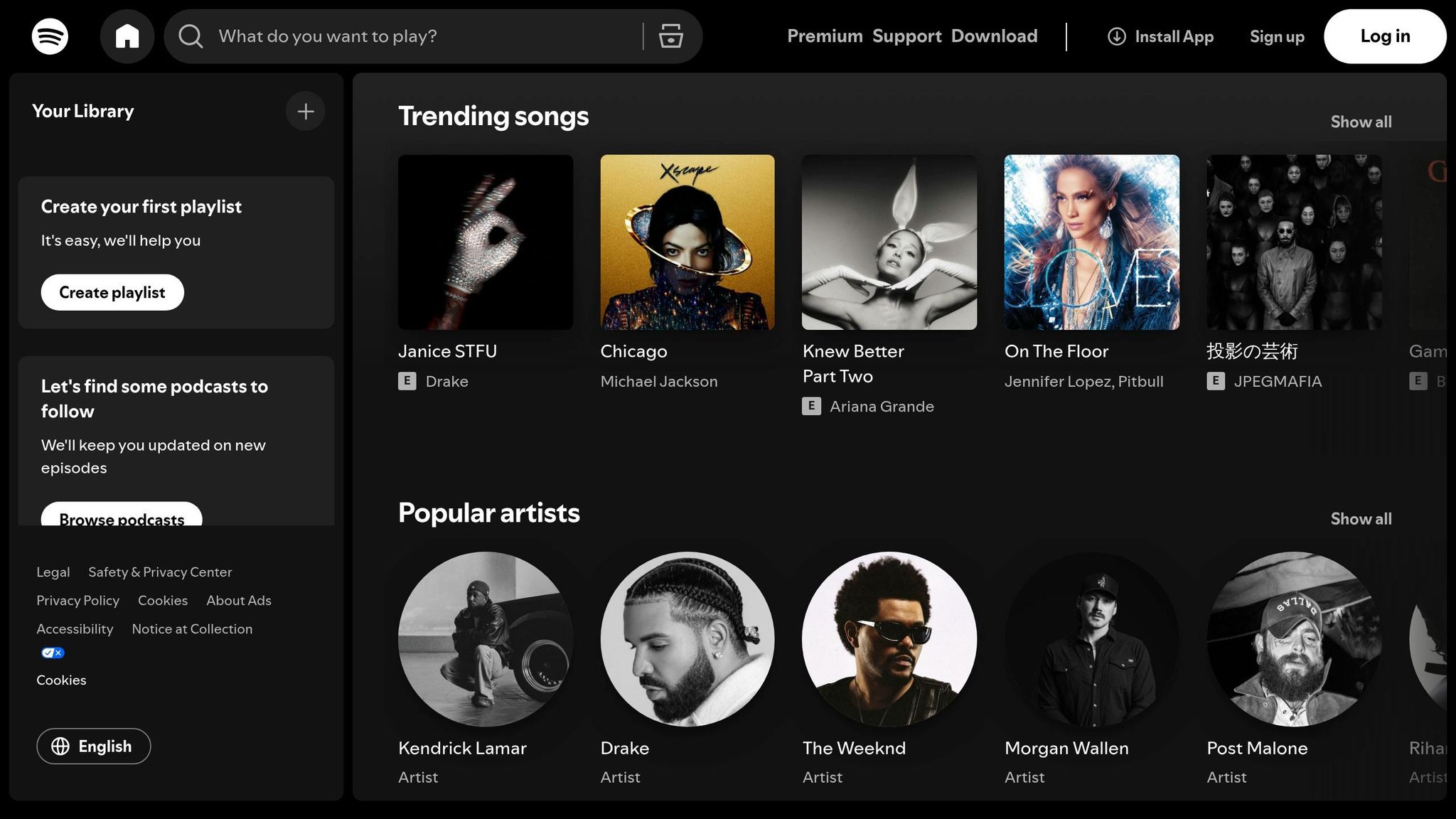Open Morgan Wallen artist photo
This screenshot has width=1456, height=819.
(x=1092, y=639)
